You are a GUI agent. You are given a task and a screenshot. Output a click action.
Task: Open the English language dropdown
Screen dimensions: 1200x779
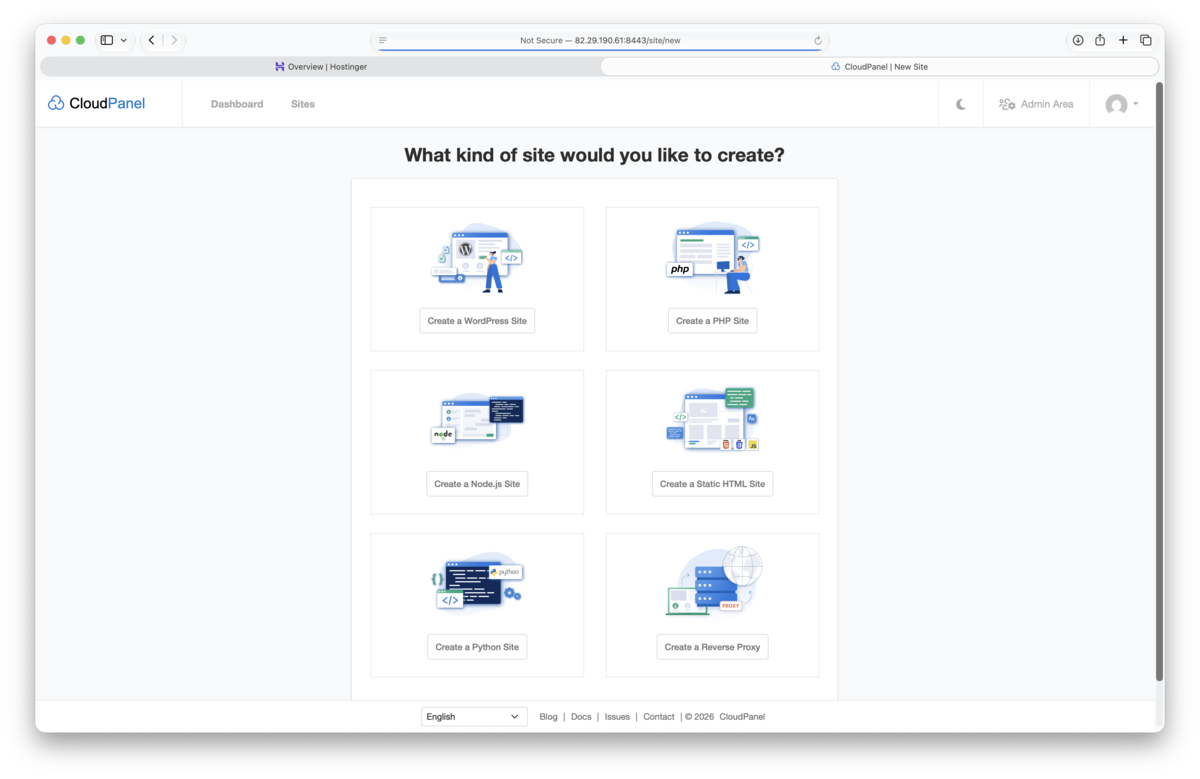tap(474, 717)
